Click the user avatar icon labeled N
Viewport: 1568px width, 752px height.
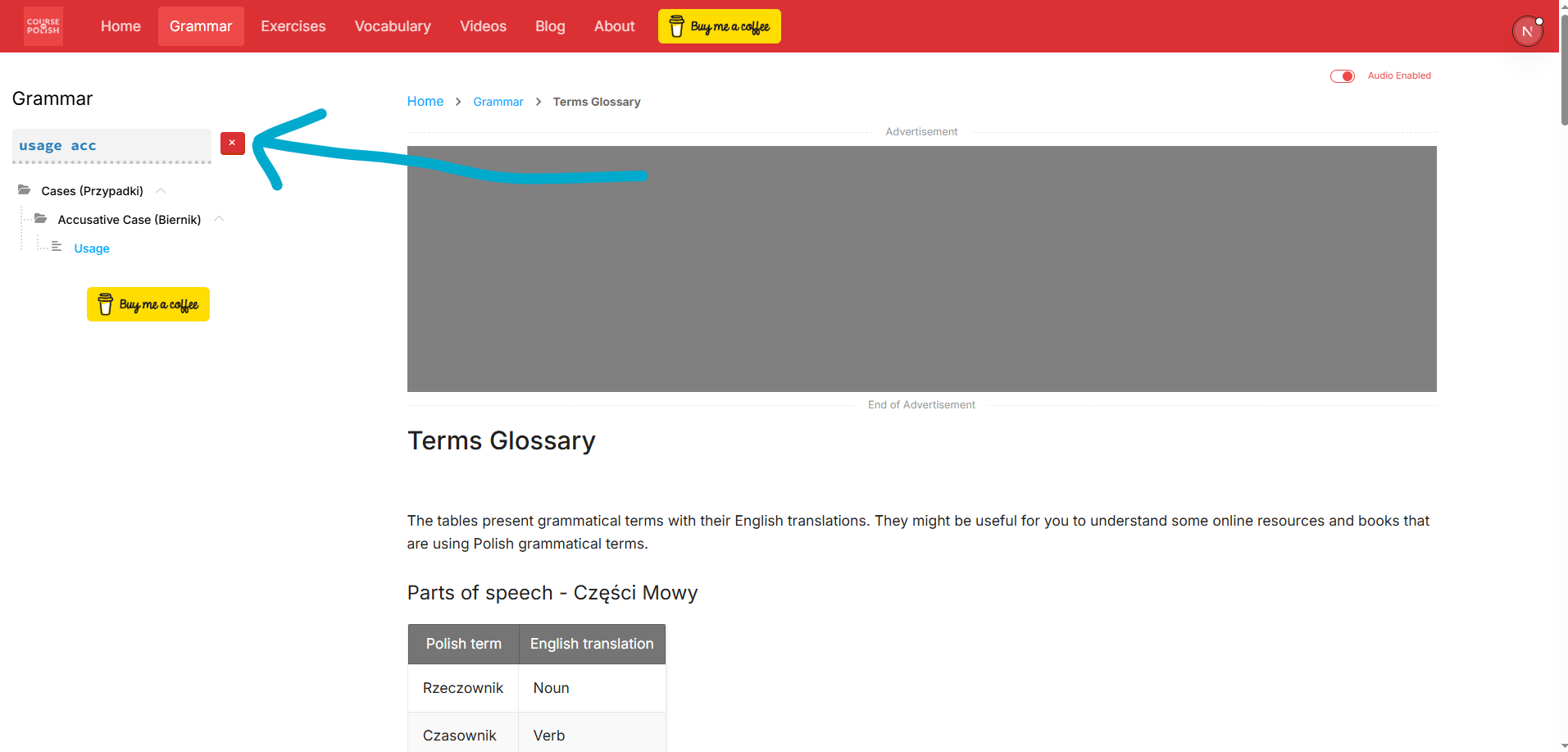(1526, 32)
